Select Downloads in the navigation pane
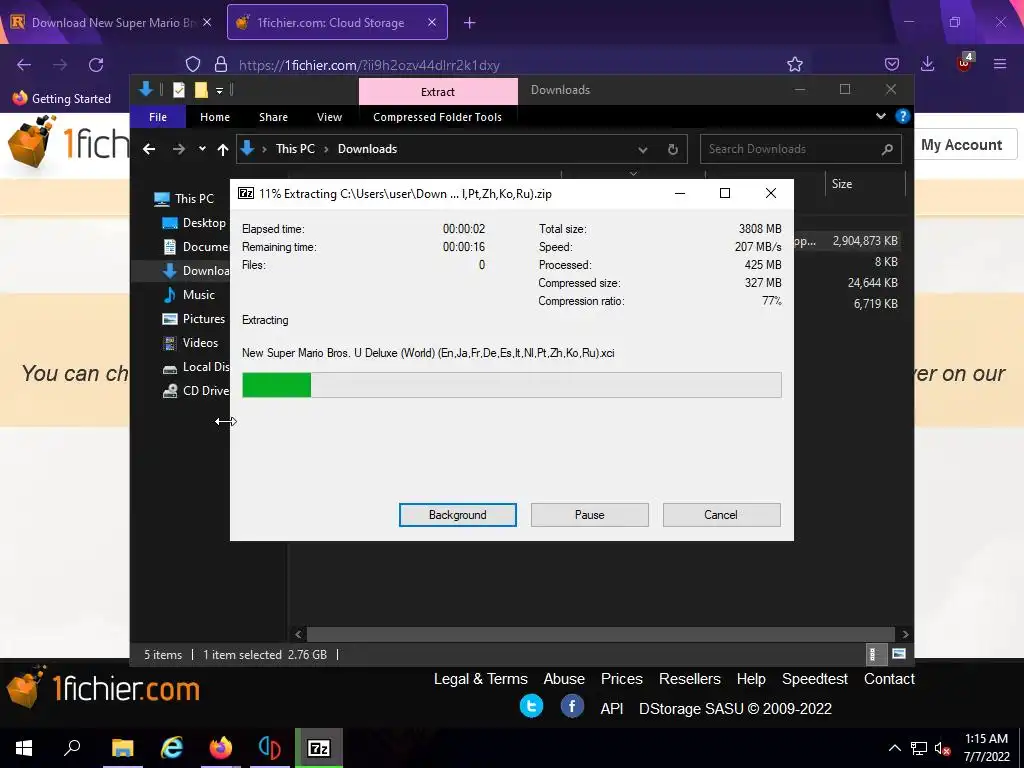 pos(195,270)
